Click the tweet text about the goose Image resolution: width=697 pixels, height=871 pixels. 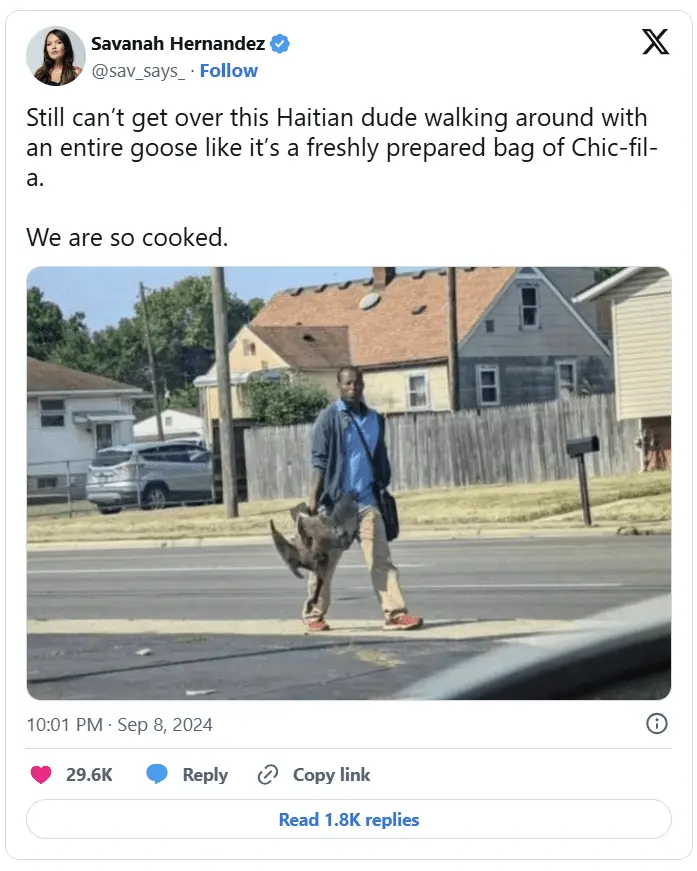(x=342, y=148)
